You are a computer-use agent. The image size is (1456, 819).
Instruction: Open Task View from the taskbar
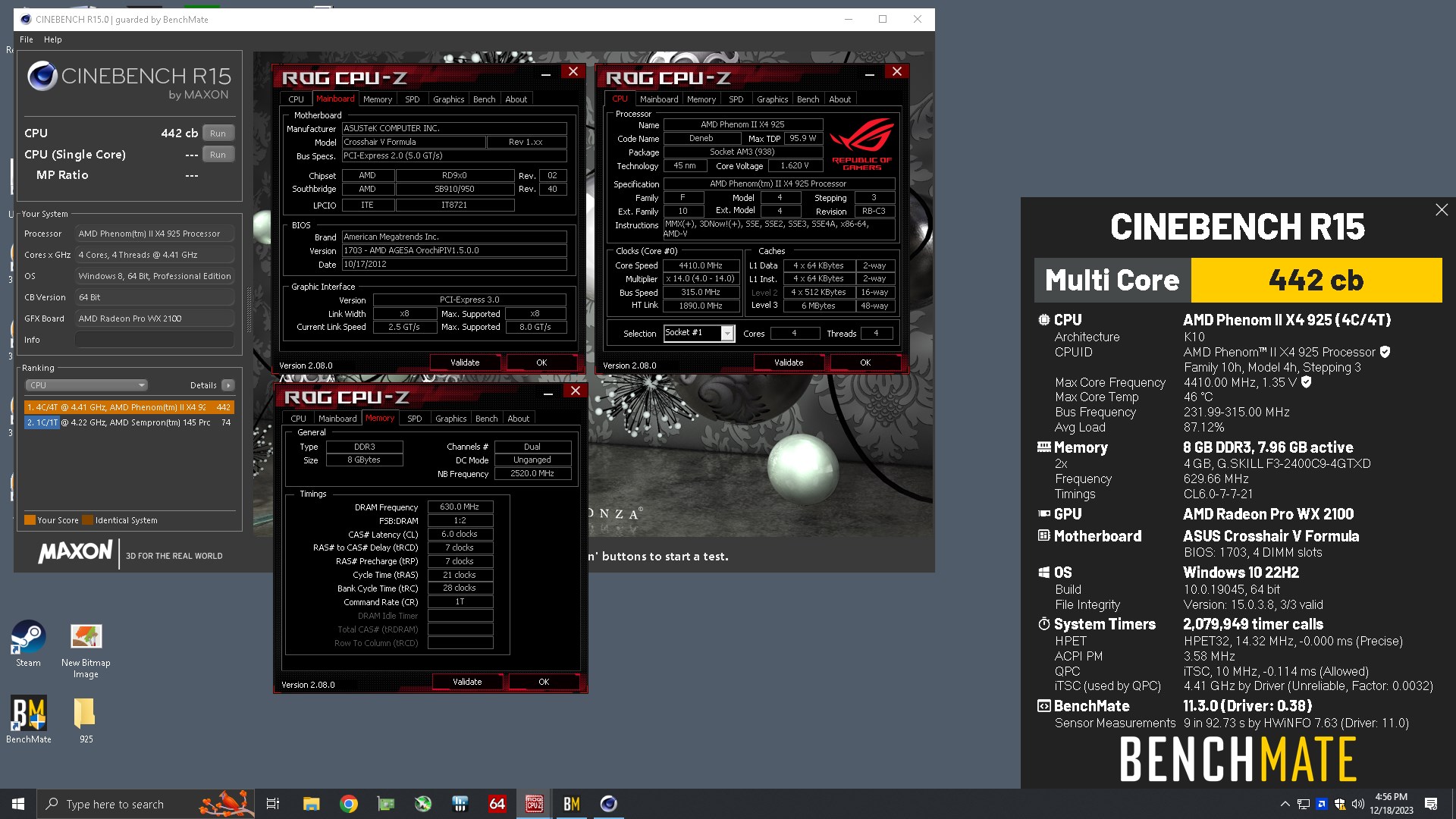pyautogui.click(x=273, y=804)
